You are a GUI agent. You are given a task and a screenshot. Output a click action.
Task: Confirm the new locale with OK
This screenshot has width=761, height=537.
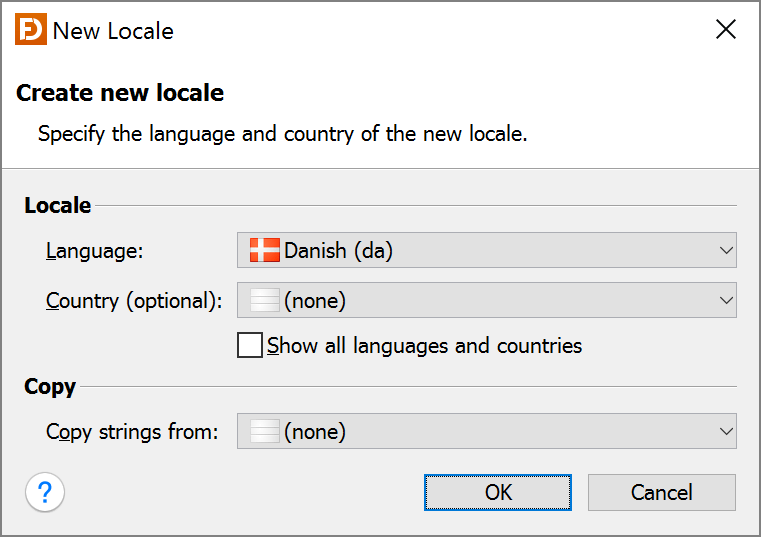coord(498,492)
